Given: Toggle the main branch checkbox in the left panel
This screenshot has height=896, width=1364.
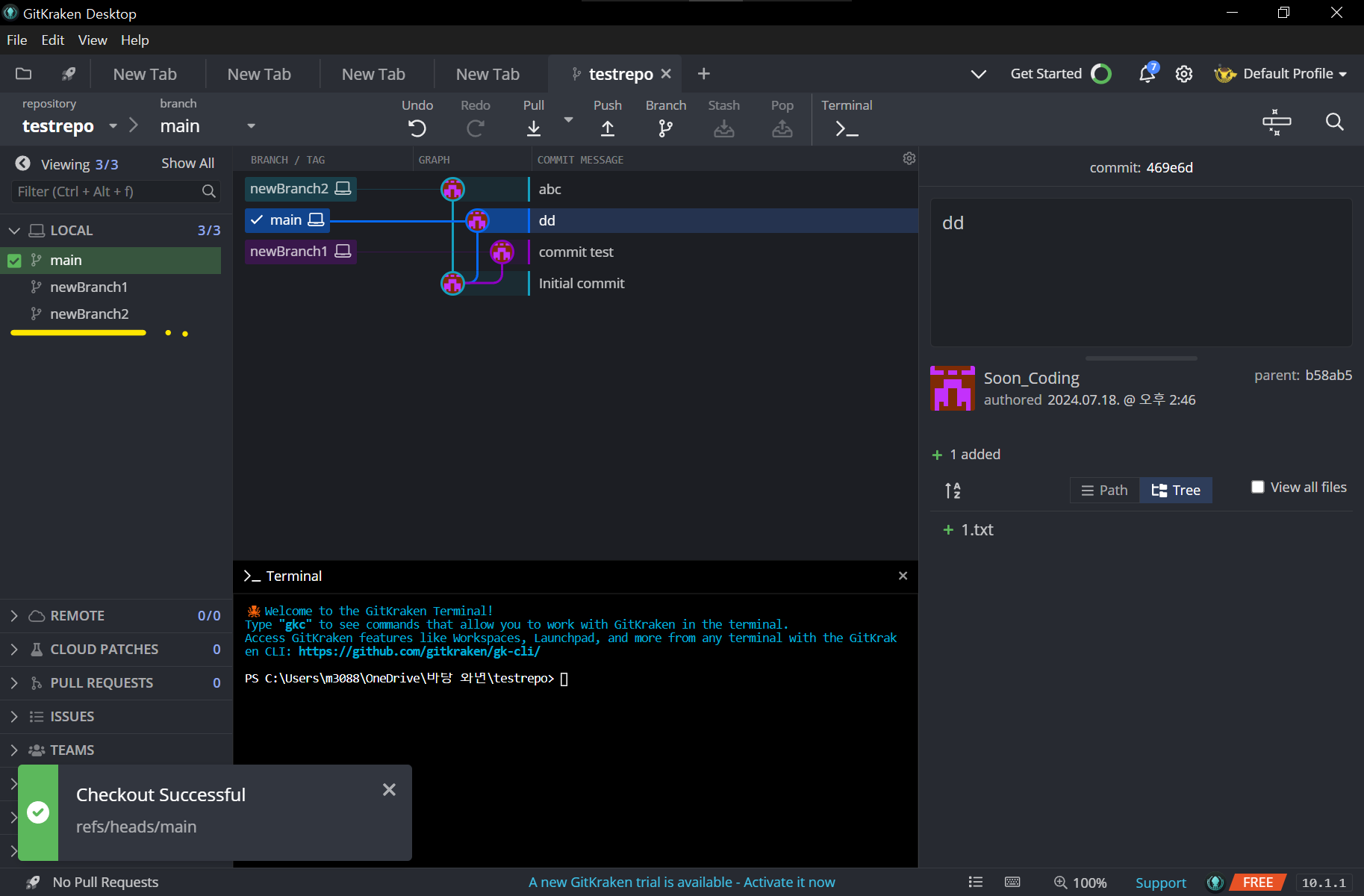Looking at the screenshot, I should coord(14,261).
